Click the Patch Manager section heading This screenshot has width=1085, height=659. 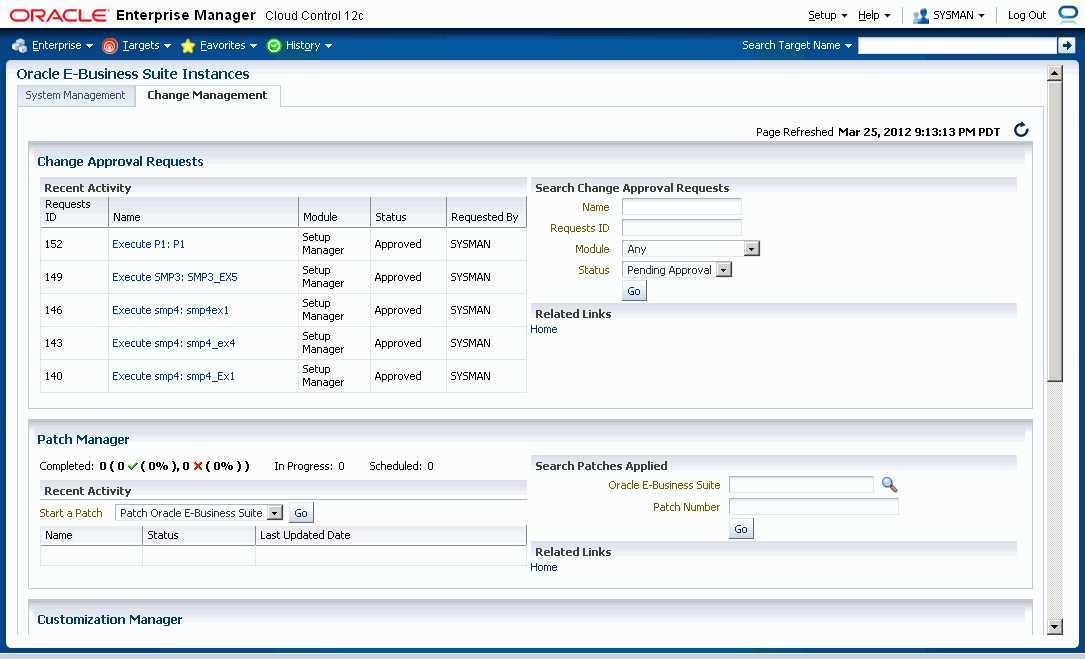pyautogui.click(x=83, y=440)
